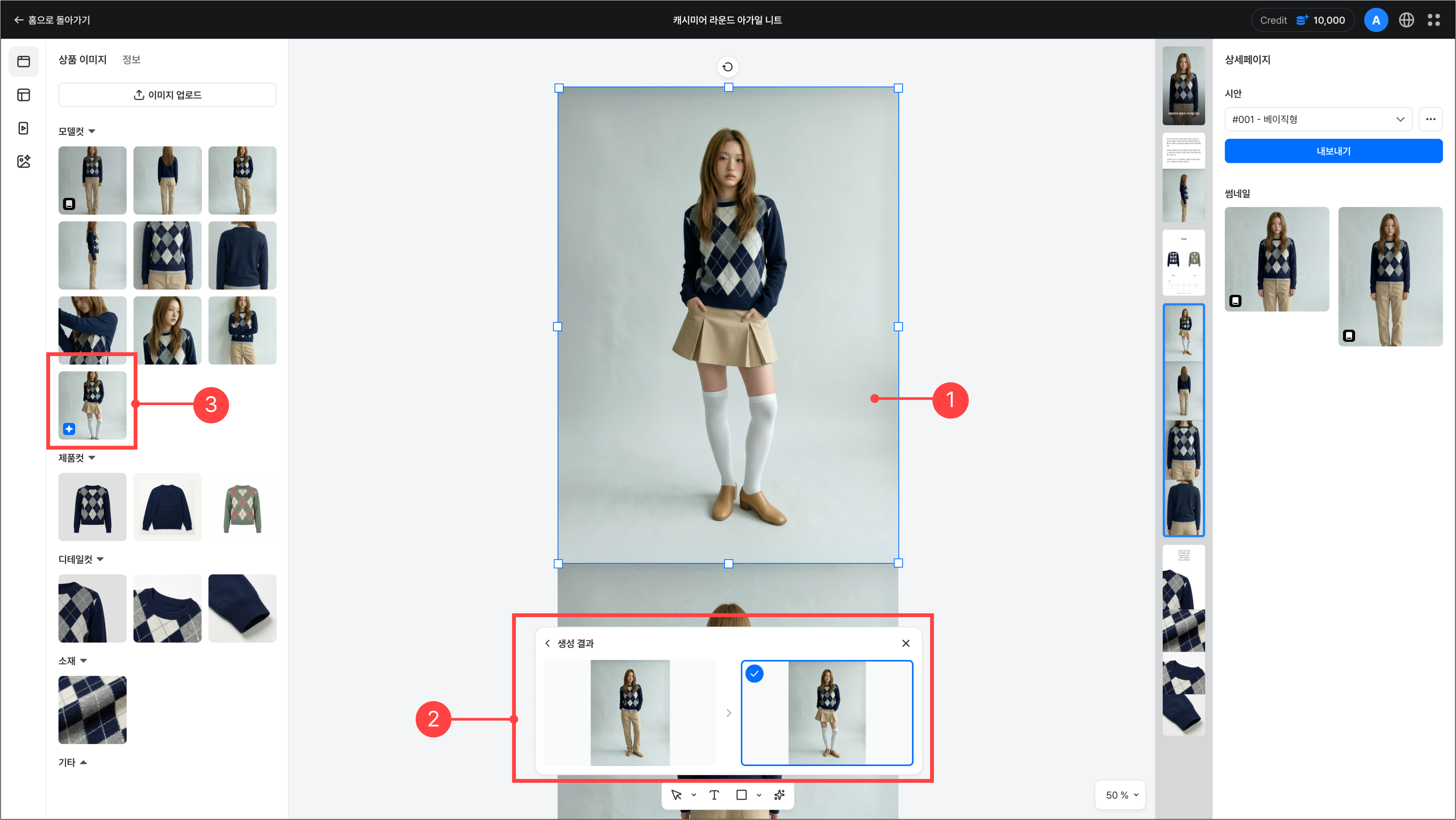This screenshot has width=1456, height=820.
Task: Select the green argyle sweater product thumbnail
Action: click(x=242, y=507)
